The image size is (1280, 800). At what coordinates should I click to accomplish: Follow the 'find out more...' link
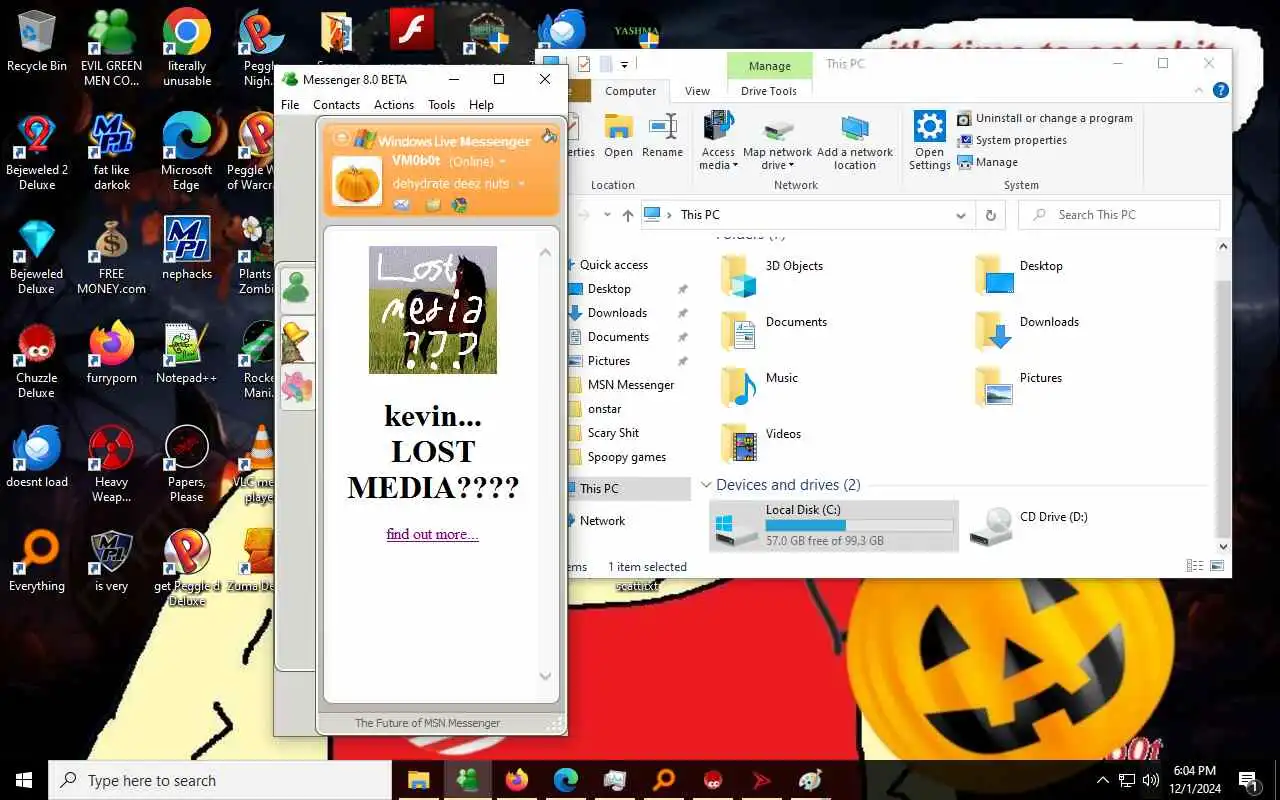point(432,534)
